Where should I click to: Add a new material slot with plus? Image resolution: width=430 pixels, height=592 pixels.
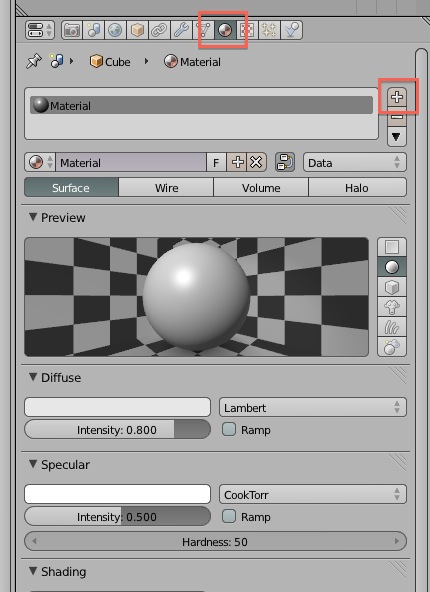[397, 97]
